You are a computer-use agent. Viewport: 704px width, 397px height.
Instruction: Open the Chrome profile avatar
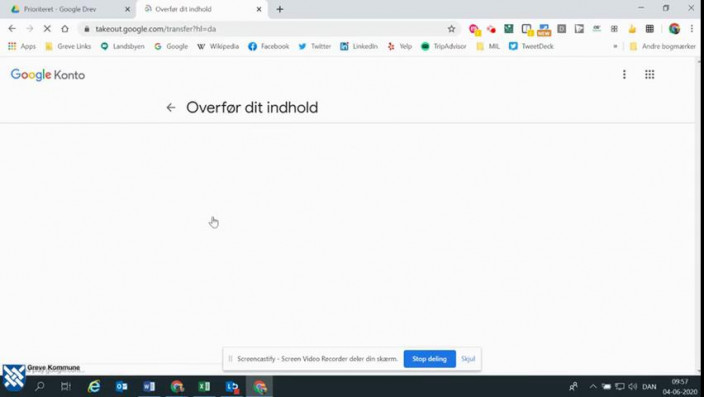(674, 29)
